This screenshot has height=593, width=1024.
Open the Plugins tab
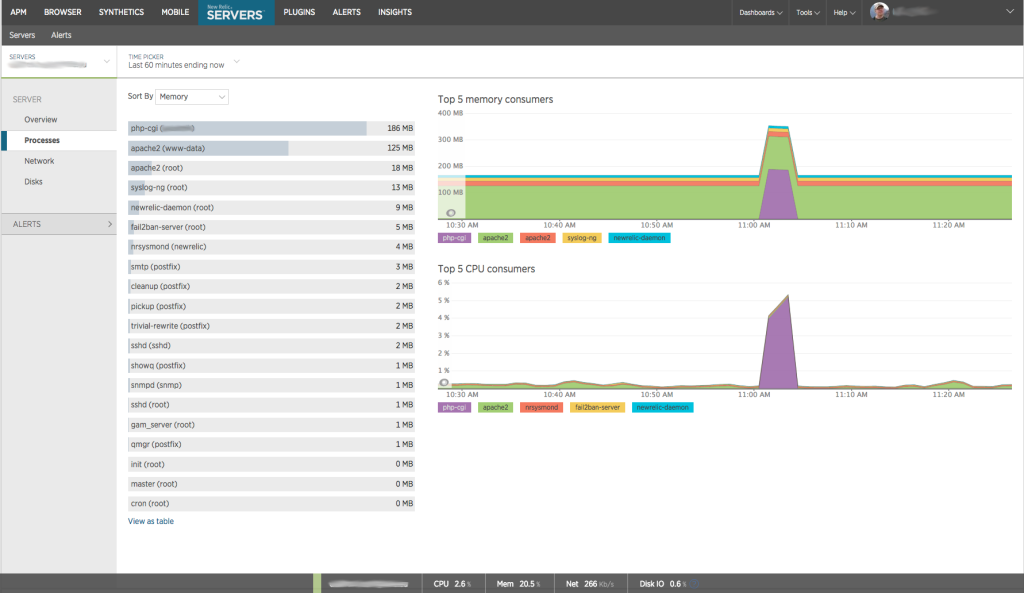[x=299, y=12]
